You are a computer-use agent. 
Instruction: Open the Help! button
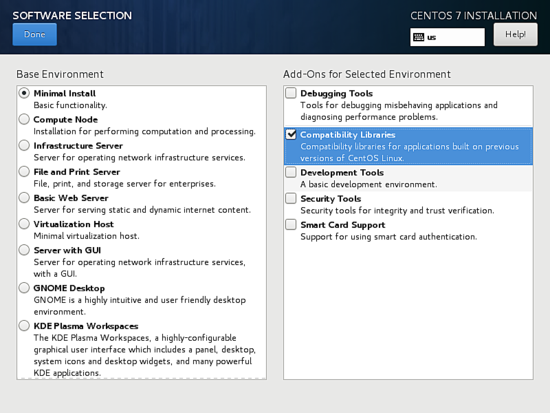point(515,34)
